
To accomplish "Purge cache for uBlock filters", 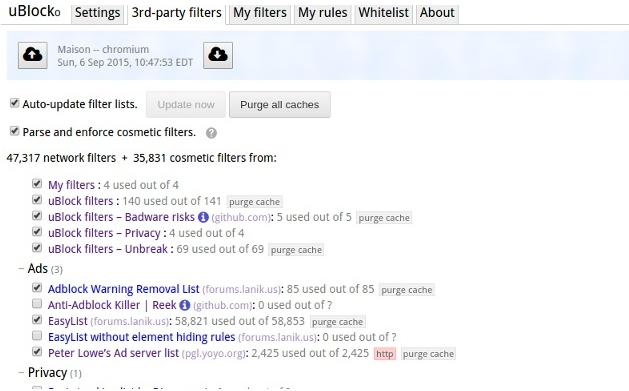I will click(254, 202).
